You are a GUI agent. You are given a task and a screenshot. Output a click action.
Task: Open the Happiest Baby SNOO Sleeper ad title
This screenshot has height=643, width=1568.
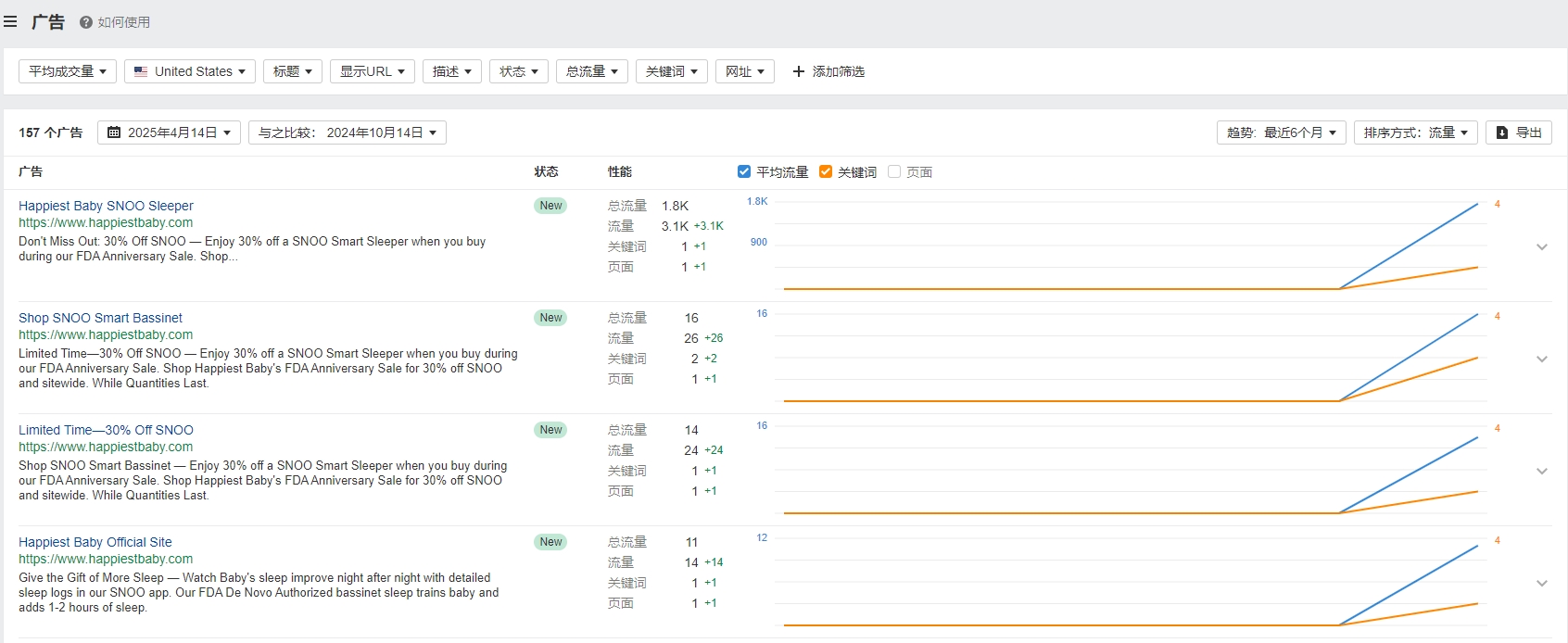[x=106, y=206]
